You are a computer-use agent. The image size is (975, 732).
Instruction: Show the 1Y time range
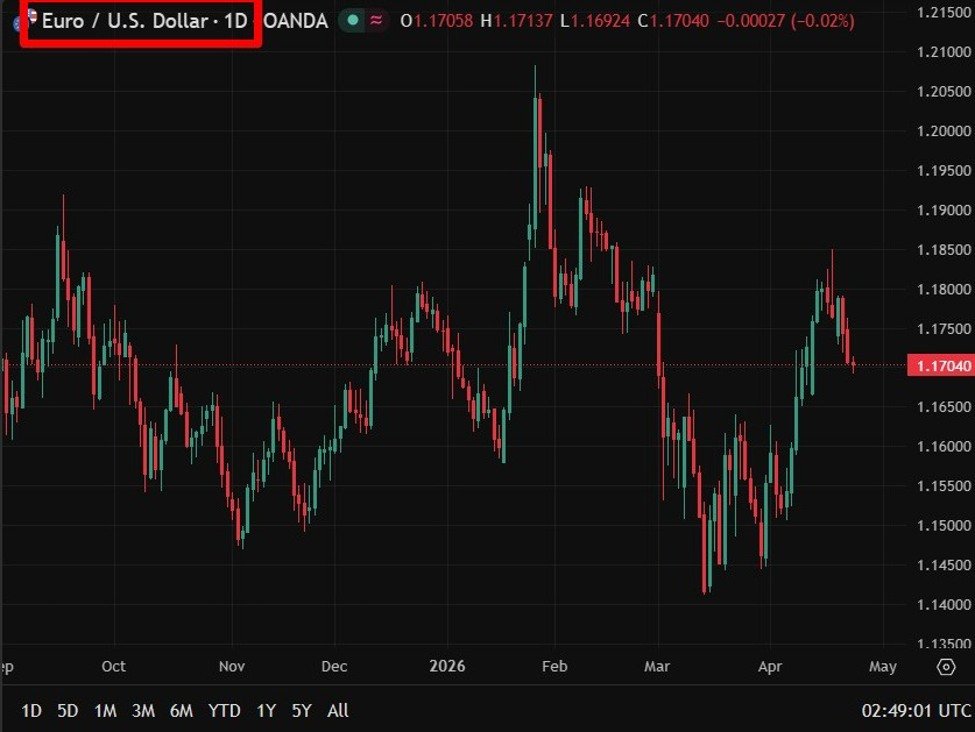point(266,711)
